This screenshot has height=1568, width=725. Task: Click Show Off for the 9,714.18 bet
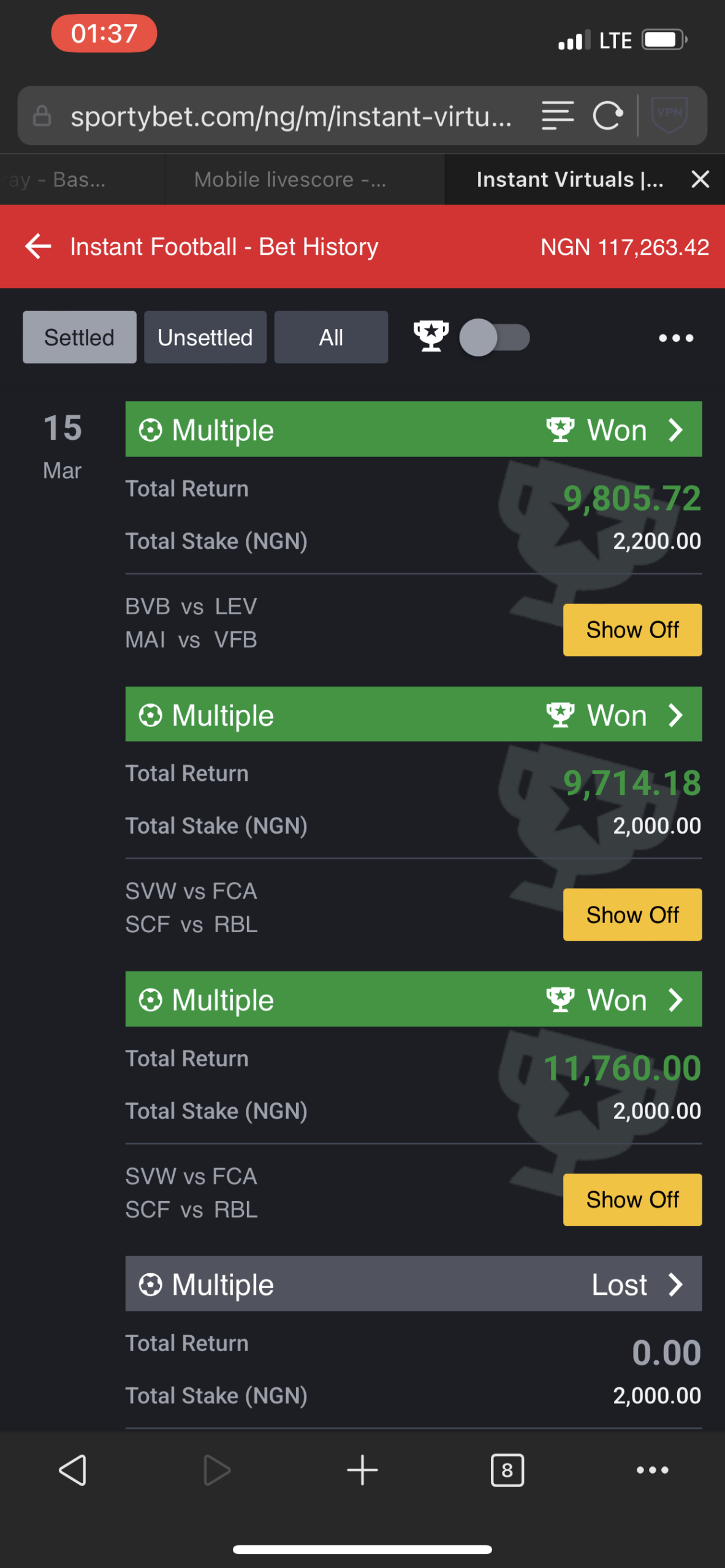click(x=632, y=914)
